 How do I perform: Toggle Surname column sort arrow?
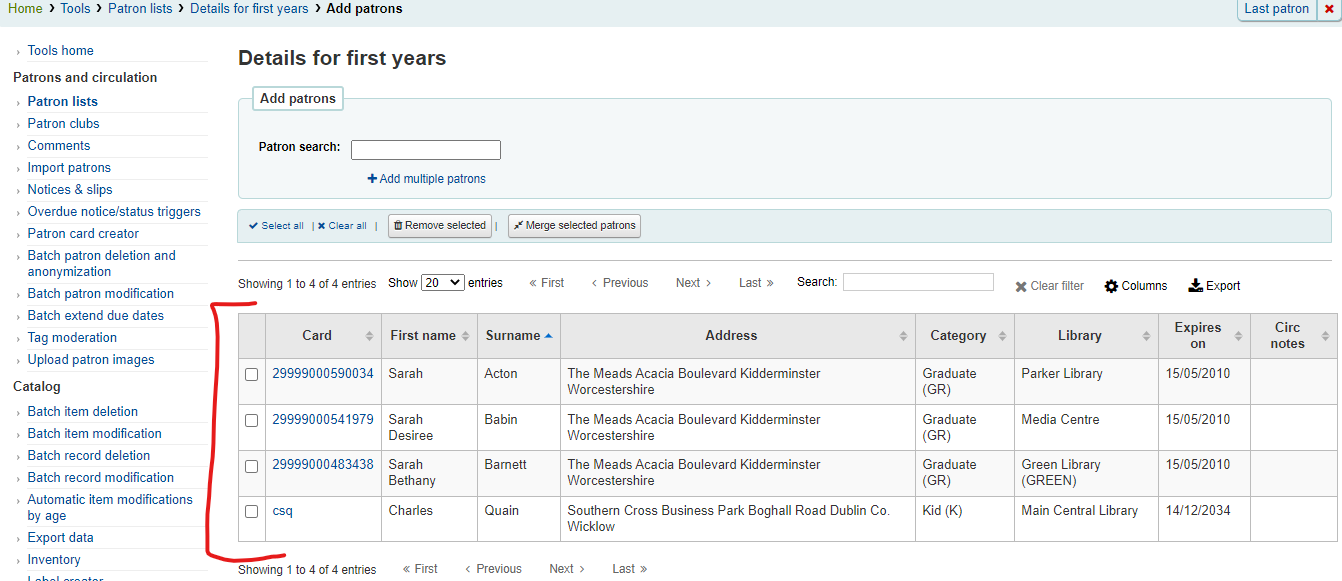click(x=549, y=336)
